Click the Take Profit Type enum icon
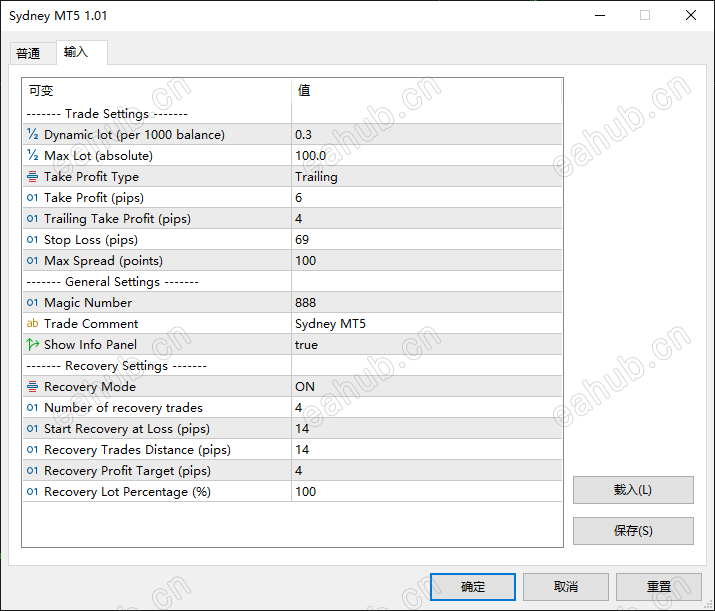This screenshot has width=715, height=611. [32, 176]
